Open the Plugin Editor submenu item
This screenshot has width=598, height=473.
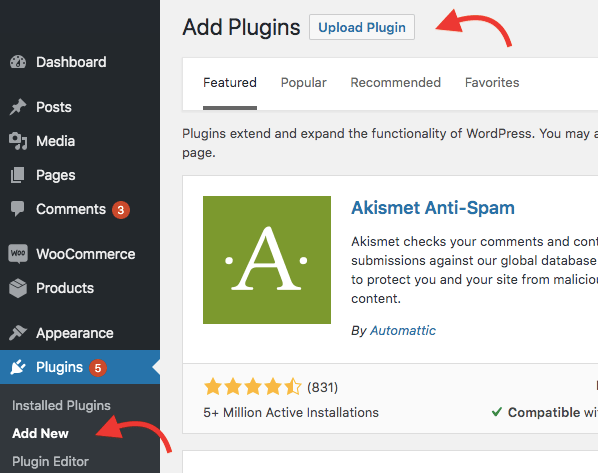pyautogui.click(x=50, y=462)
